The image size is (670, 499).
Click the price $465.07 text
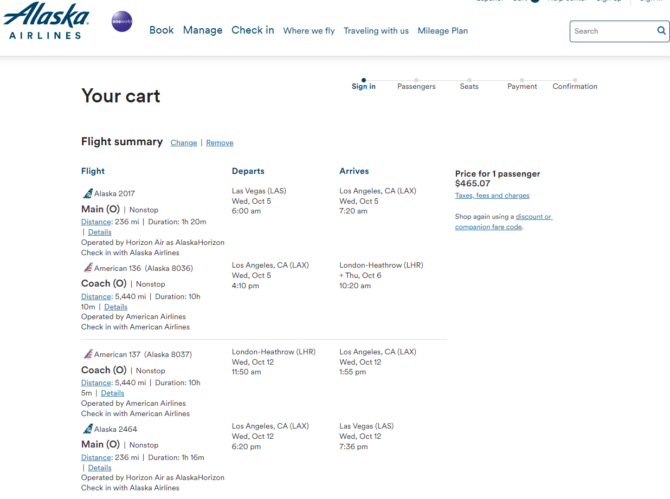coord(473,184)
